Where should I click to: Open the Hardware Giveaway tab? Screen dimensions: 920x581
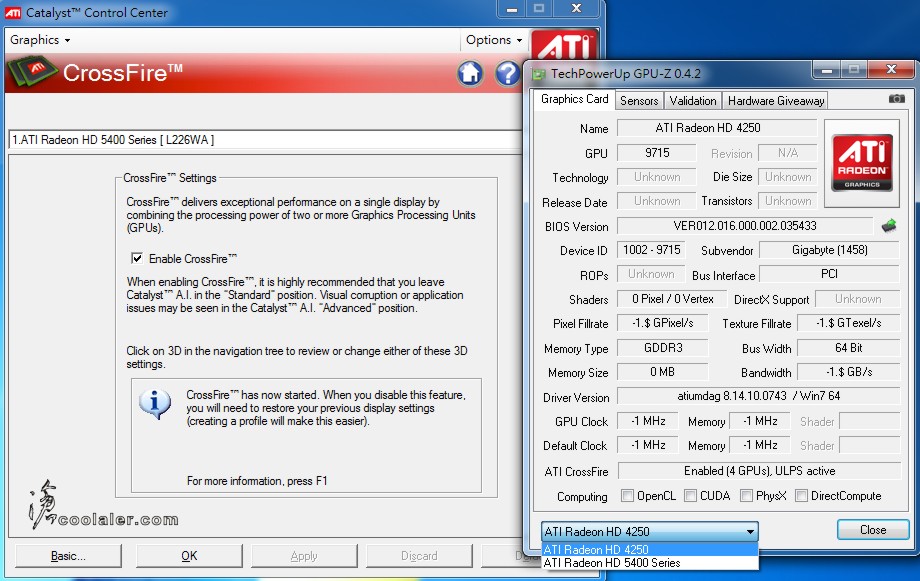point(776,101)
